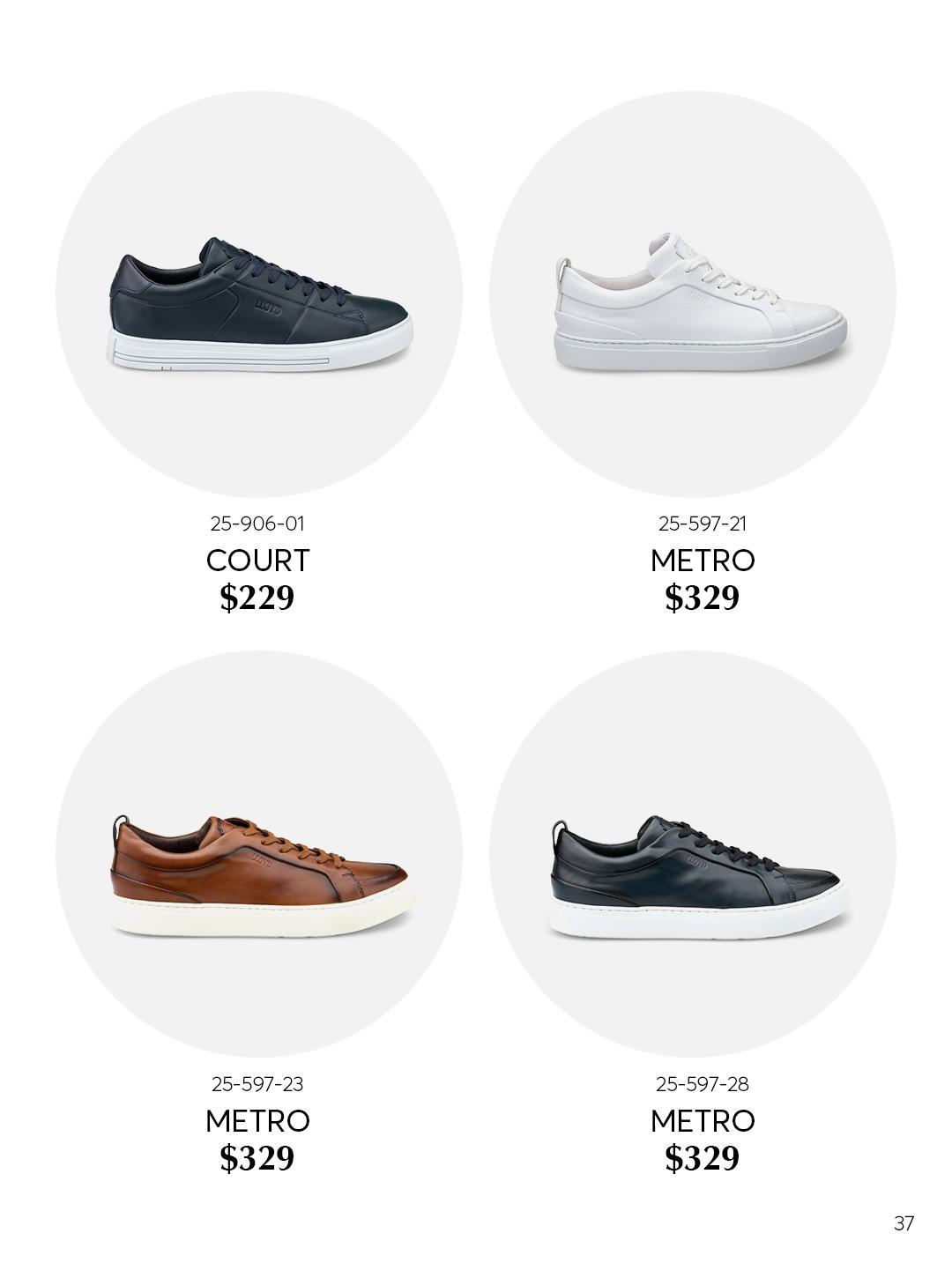The width and height of the screenshot is (952, 1278).
Task: Select the METRO name under brown sneaker
Action: 257,1121
